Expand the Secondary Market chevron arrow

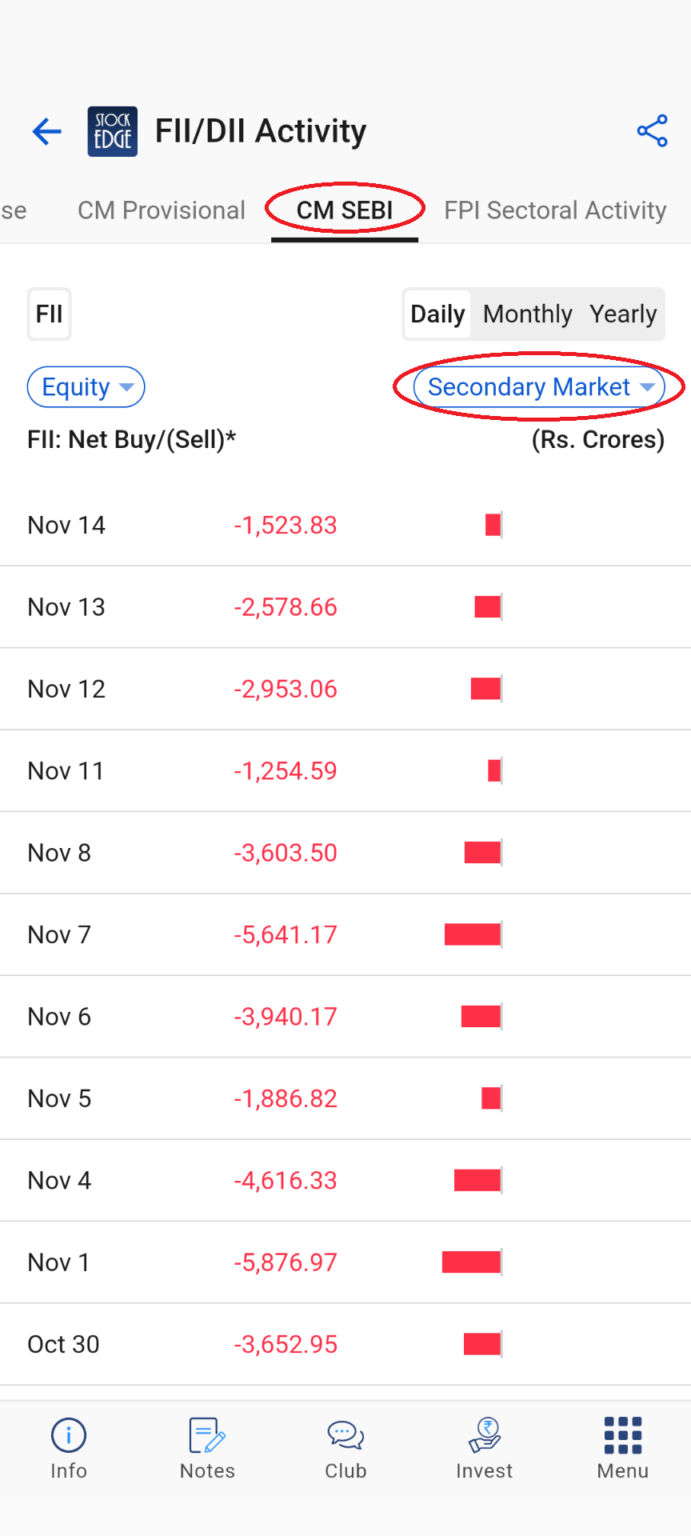coord(648,387)
